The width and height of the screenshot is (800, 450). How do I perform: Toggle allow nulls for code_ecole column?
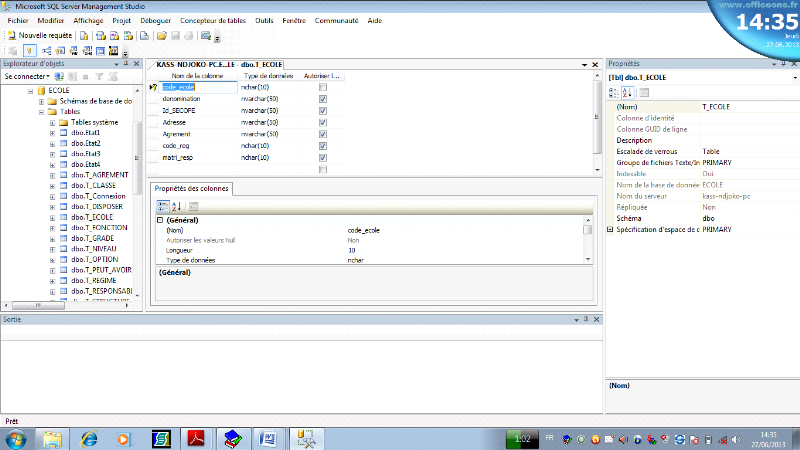(322, 87)
